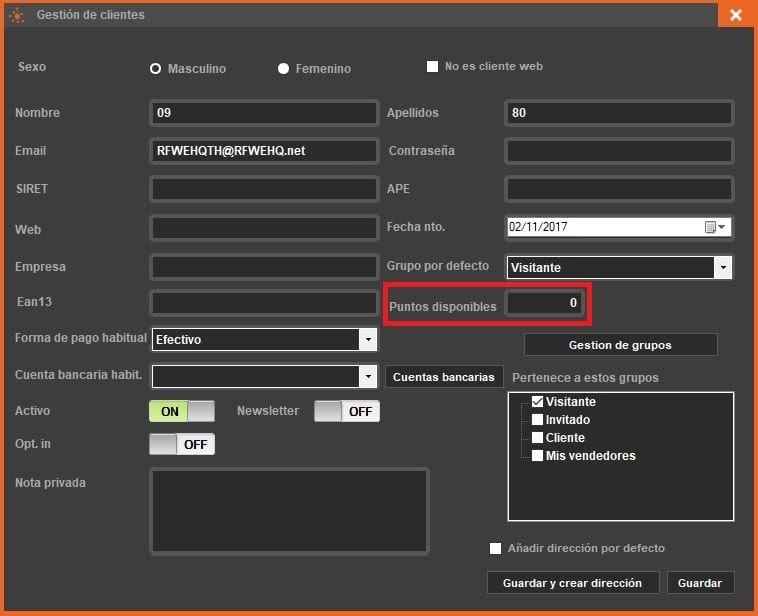
Task: Uncheck the Visitante group checkbox
Action: pos(538,402)
